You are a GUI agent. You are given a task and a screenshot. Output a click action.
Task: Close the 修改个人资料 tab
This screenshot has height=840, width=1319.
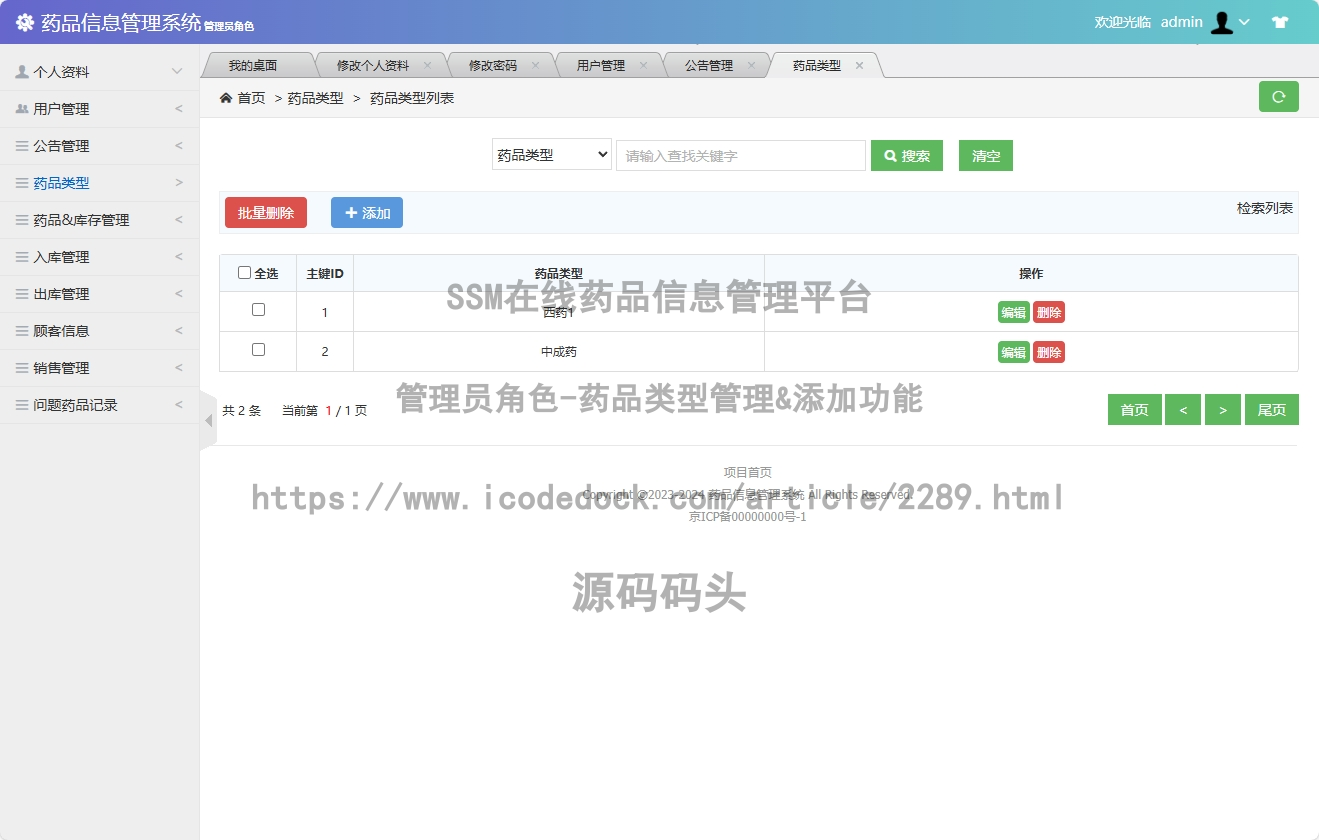point(427,65)
